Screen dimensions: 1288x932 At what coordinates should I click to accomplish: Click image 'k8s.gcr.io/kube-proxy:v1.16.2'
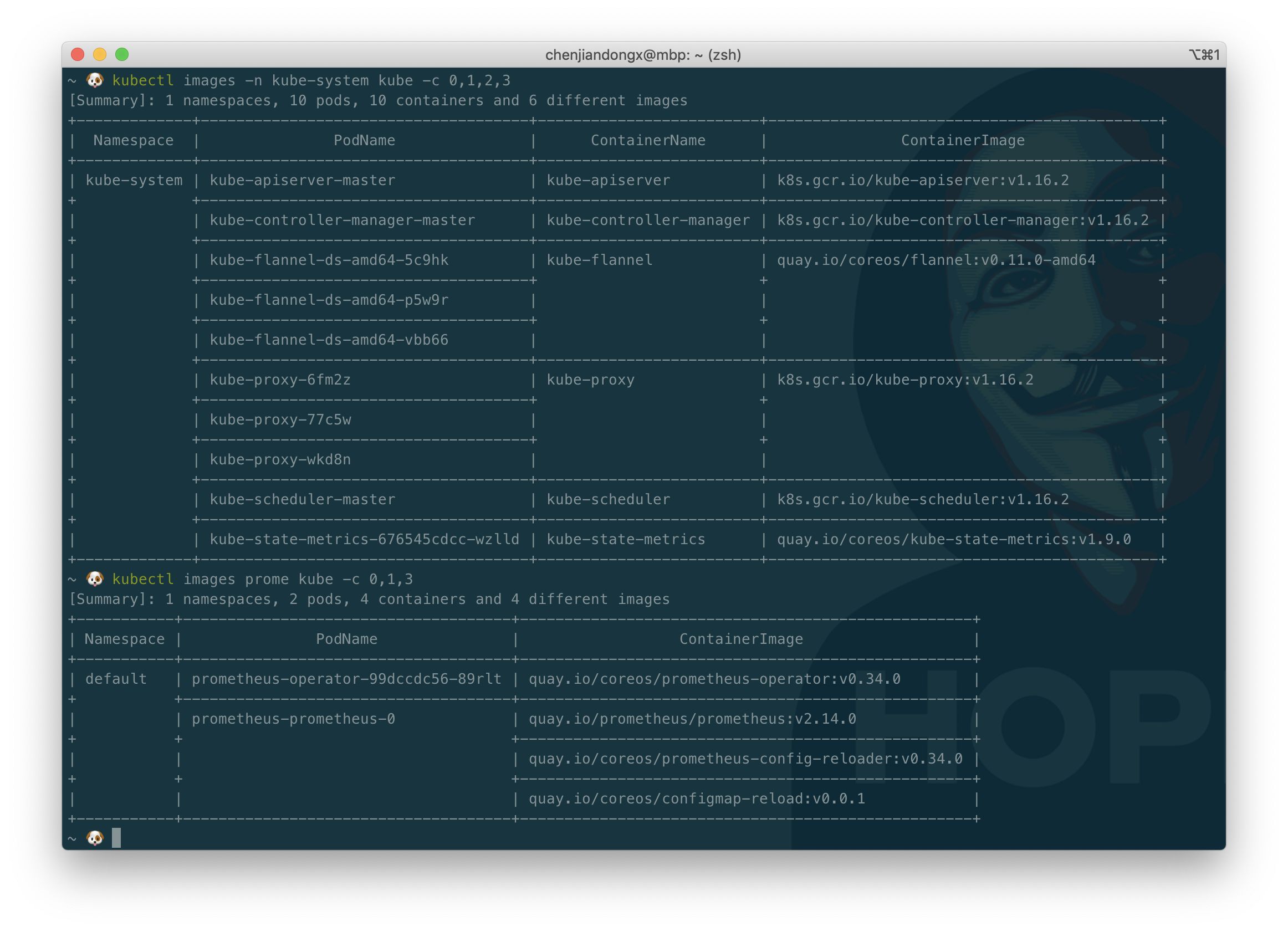pos(905,380)
